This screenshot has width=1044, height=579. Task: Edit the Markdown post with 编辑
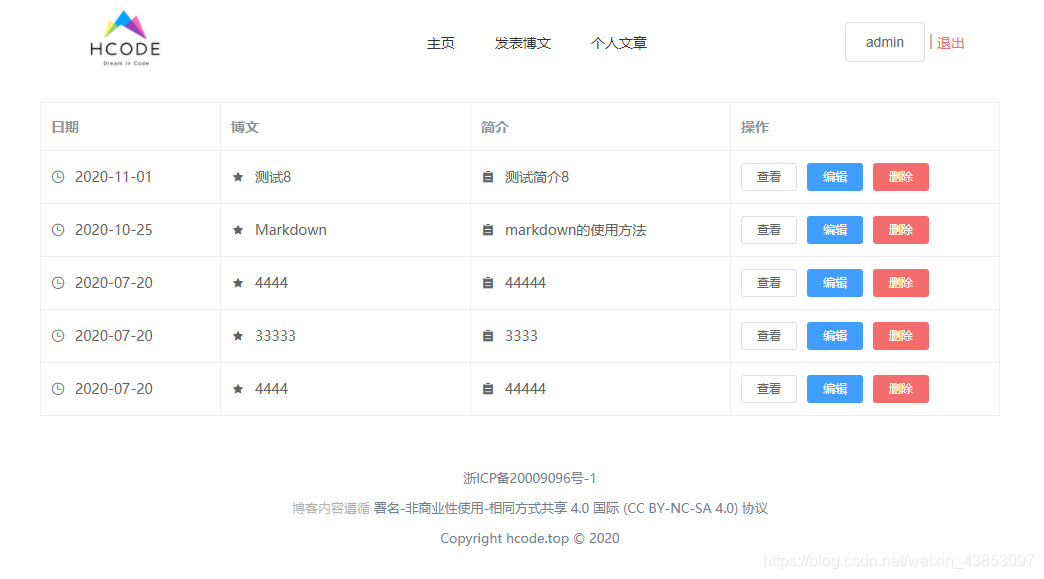click(x=834, y=230)
